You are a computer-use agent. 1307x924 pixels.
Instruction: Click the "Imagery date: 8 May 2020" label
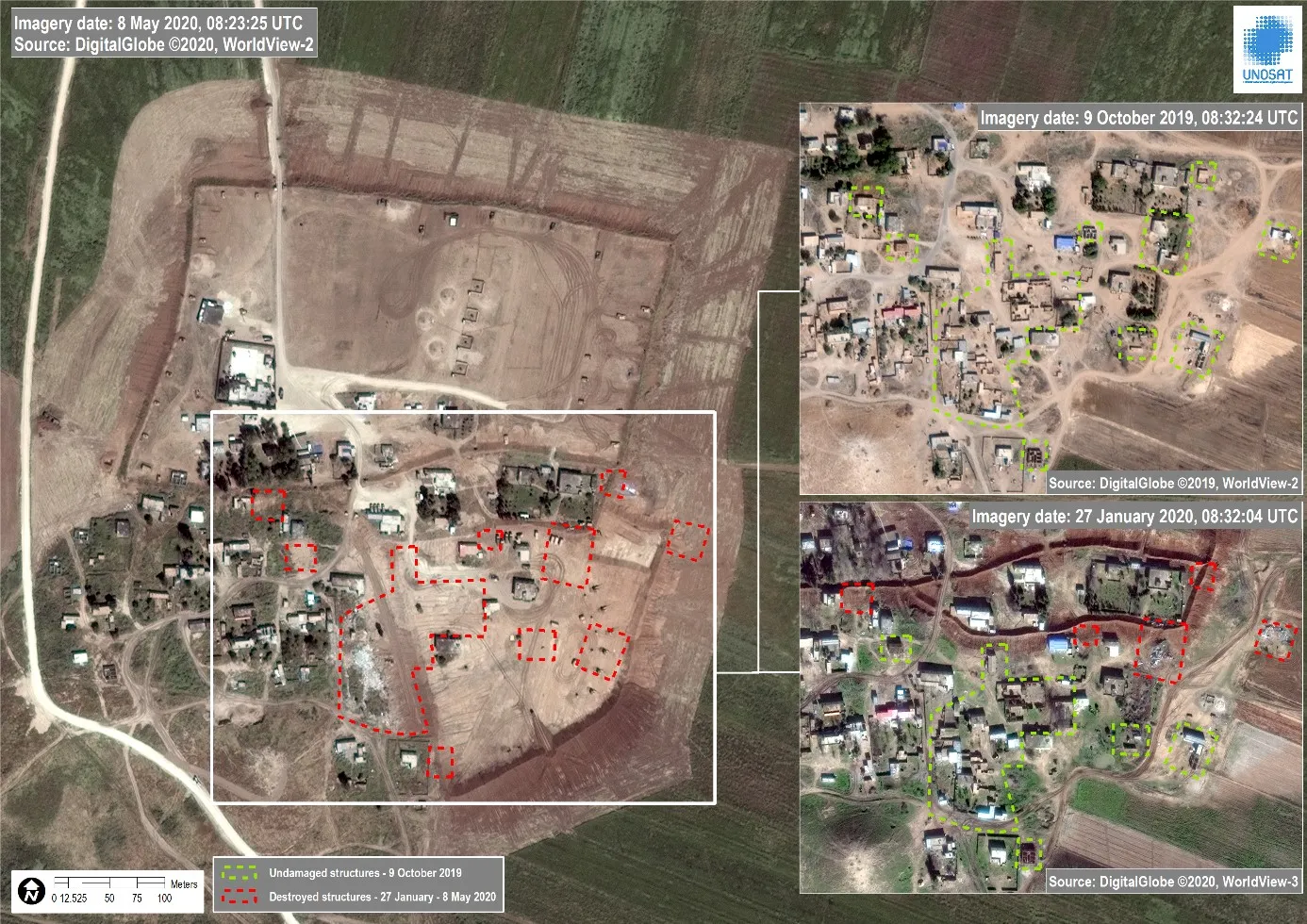[157, 23]
